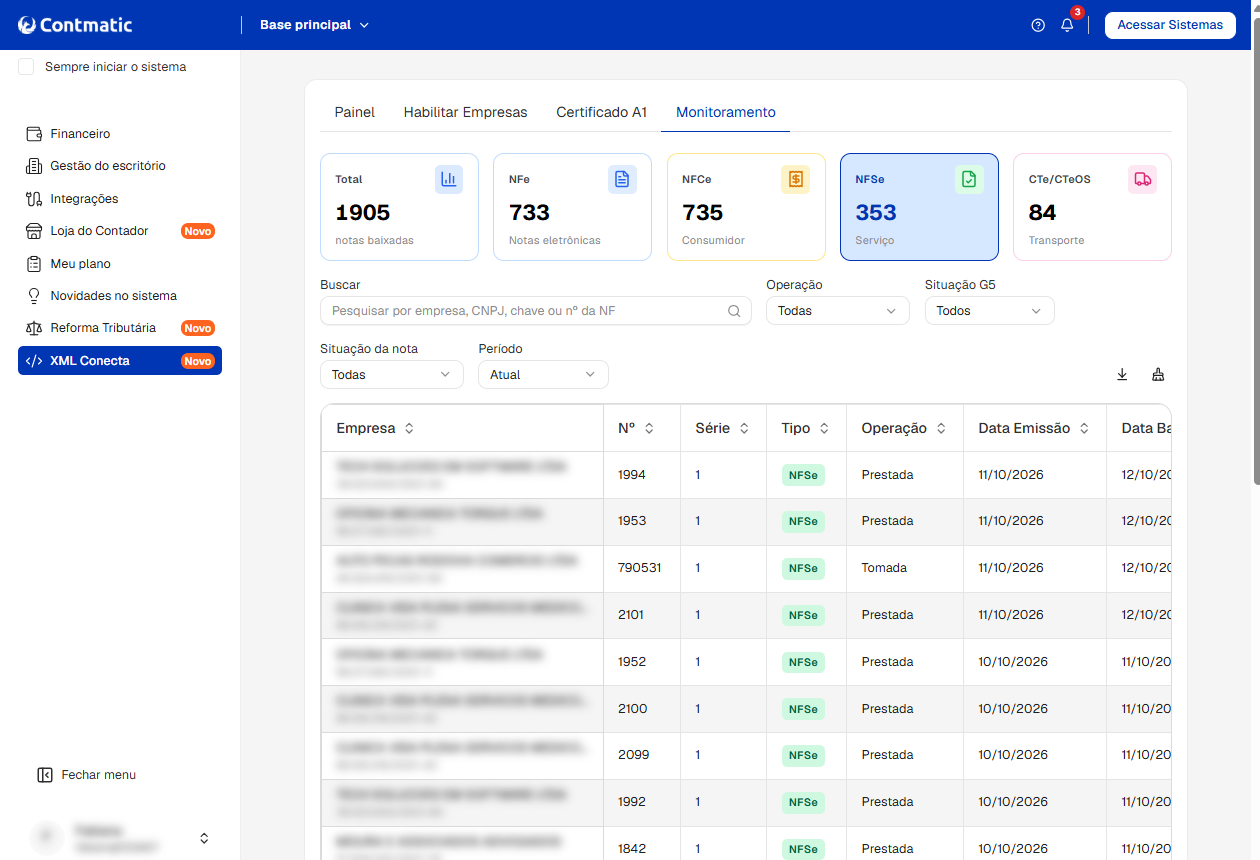The height and width of the screenshot is (860, 1260).
Task: Sort by Empresa column arrows
Action: pos(409,428)
